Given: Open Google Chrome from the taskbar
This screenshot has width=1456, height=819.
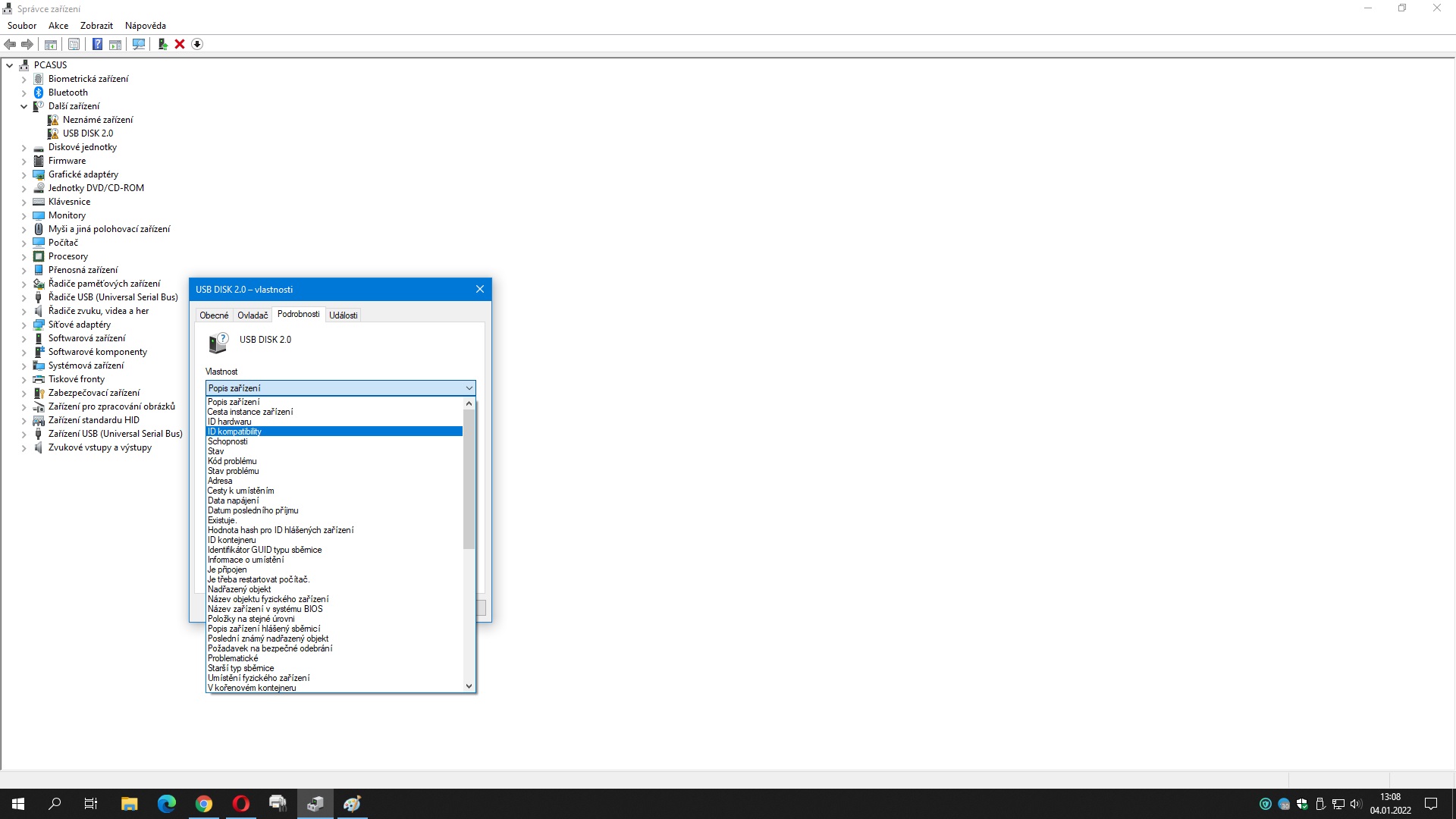Looking at the screenshot, I should pos(204,804).
